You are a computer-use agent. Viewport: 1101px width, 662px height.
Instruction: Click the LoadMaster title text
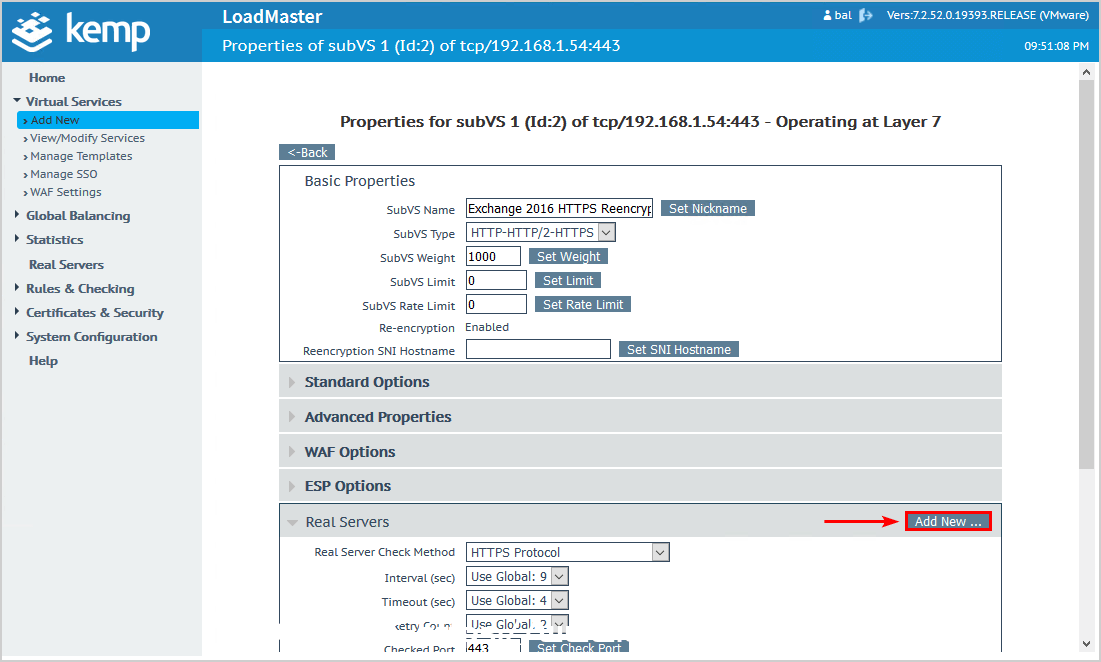coord(272,16)
